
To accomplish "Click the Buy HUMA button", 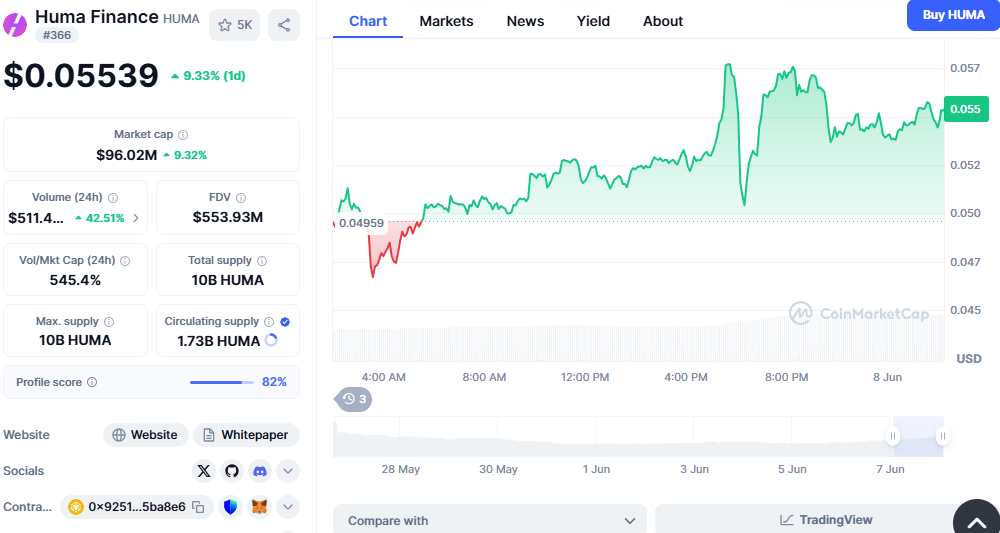I will tap(953, 15).
